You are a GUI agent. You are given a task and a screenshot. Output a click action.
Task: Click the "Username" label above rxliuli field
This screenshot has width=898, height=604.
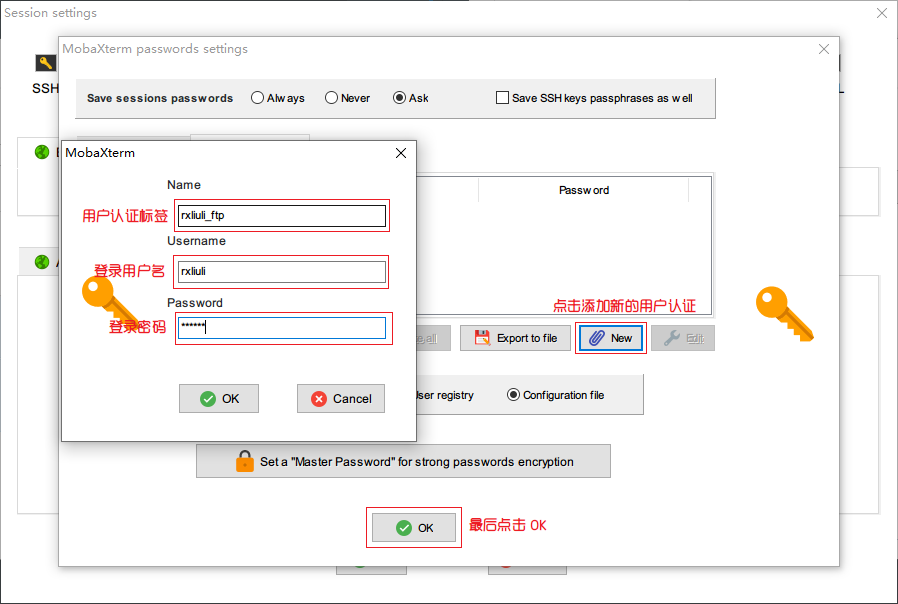point(196,241)
